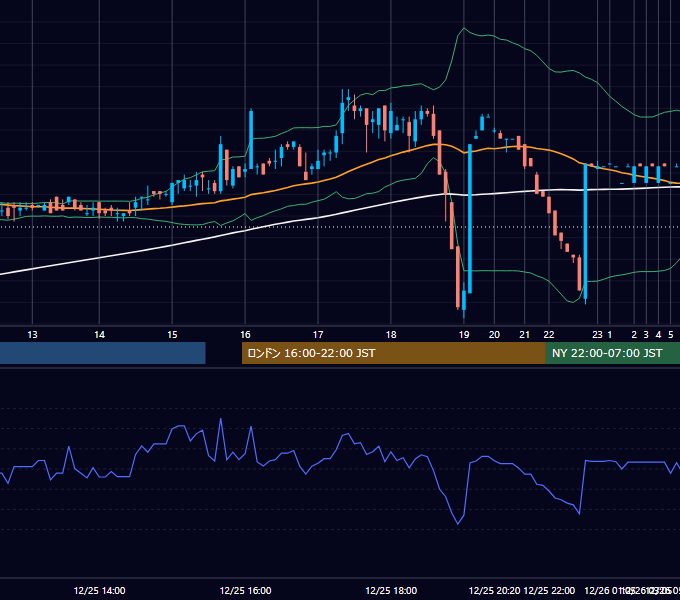Click hour label 16 on time axis

245,335
